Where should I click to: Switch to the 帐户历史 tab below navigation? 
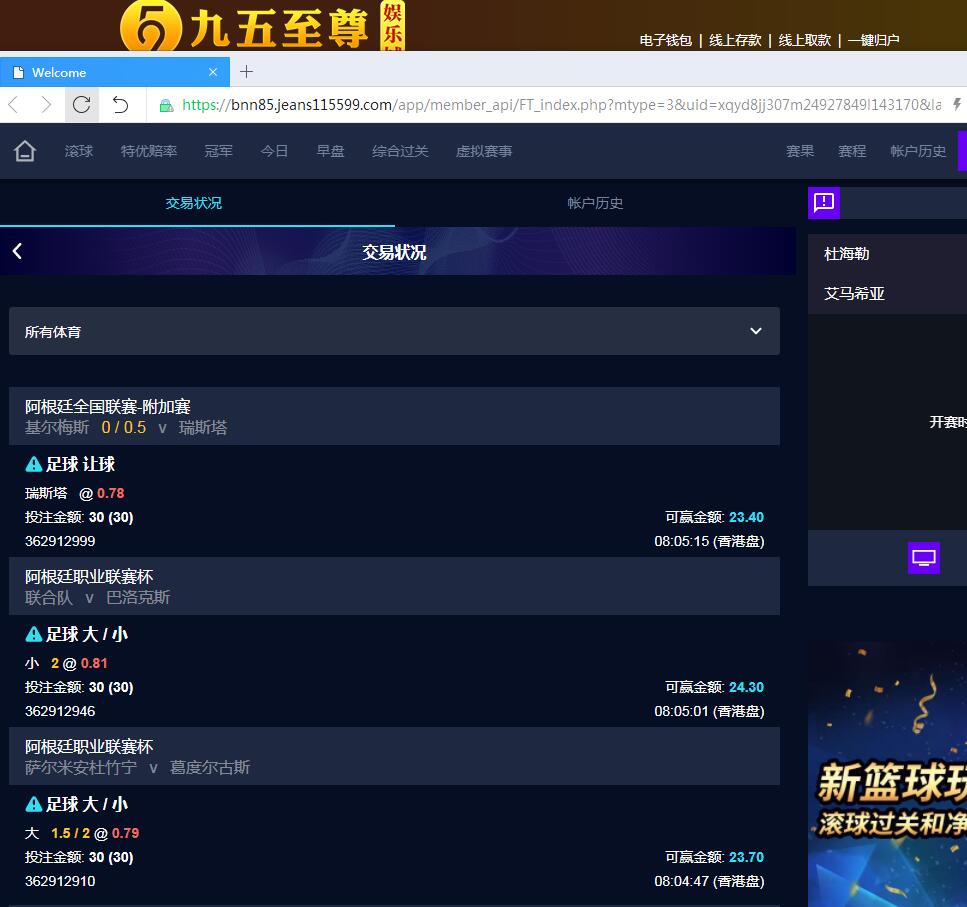pos(595,203)
